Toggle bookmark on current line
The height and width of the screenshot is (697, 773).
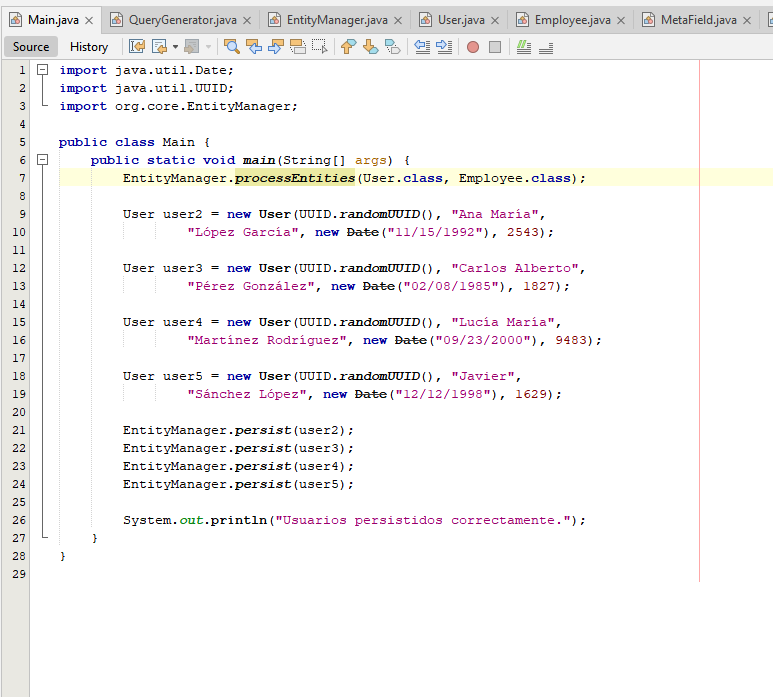[392, 47]
